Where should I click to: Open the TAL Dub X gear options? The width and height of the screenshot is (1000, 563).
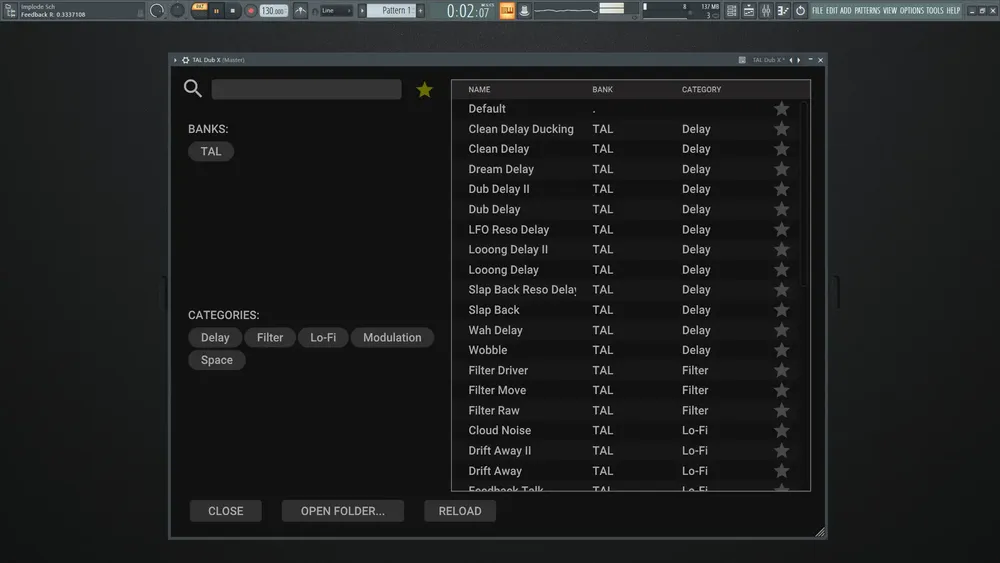pyautogui.click(x=186, y=60)
